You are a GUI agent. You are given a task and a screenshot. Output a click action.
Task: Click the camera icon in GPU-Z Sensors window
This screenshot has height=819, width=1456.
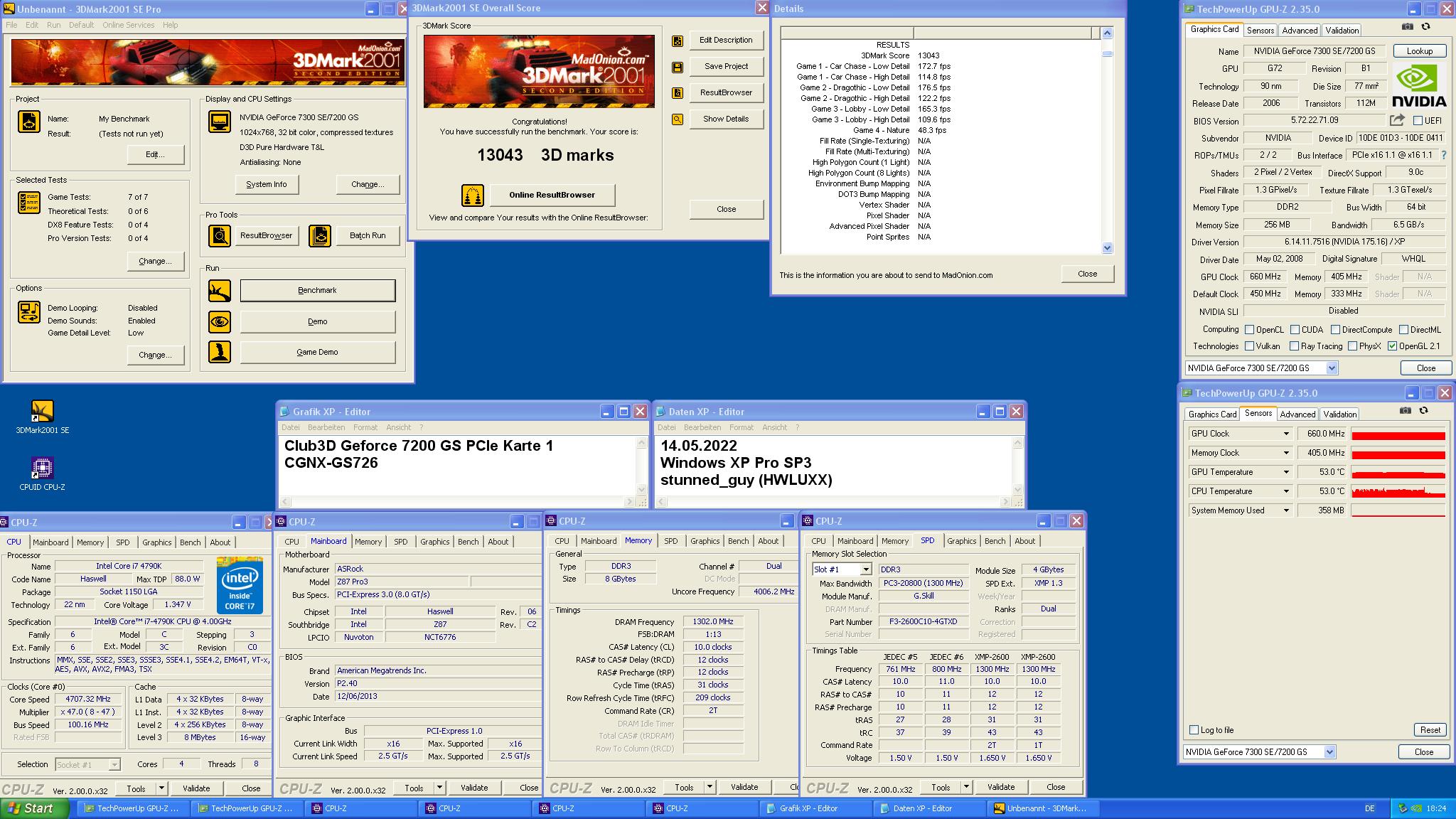[x=1406, y=410]
